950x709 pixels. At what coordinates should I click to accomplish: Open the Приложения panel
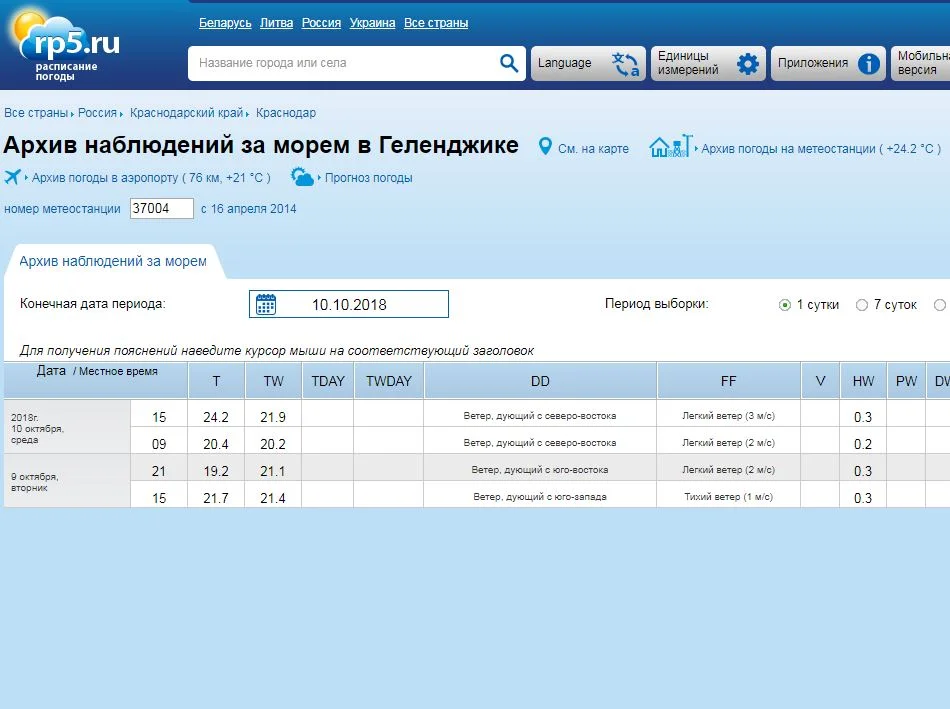830,63
